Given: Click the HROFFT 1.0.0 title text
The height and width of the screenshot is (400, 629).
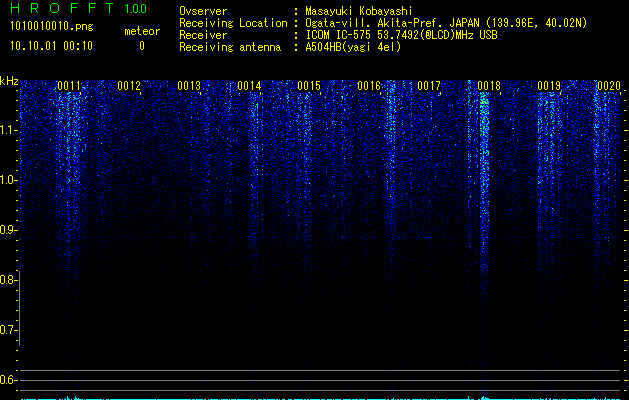Looking at the screenshot, I should [x=79, y=8].
